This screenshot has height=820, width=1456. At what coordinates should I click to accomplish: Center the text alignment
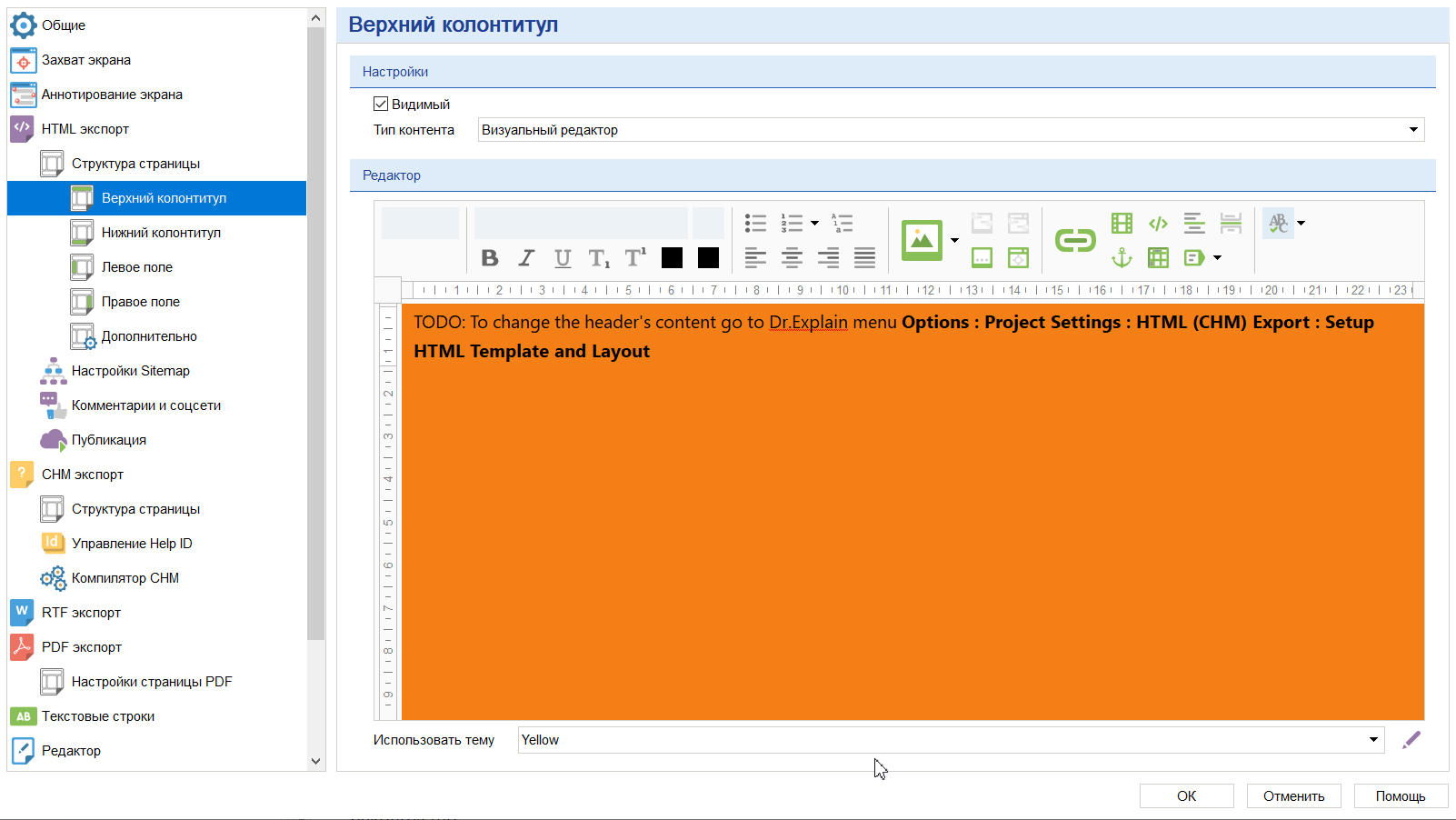pyautogui.click(x=792, y=258)
